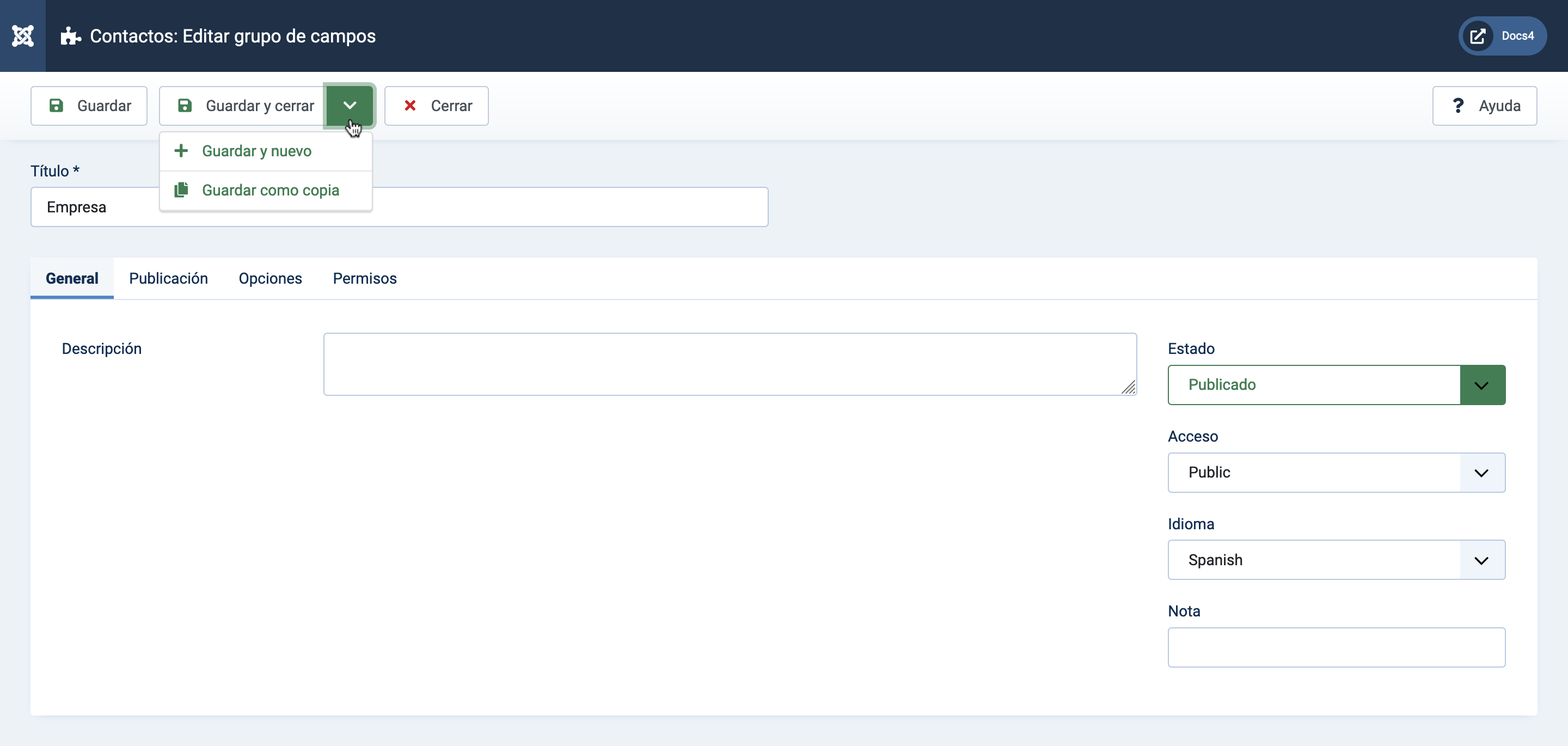Image resolution: width=1568 pixels, height=746 pixels.
Task: Click in the Nota input field
Action: (1336, 647)
